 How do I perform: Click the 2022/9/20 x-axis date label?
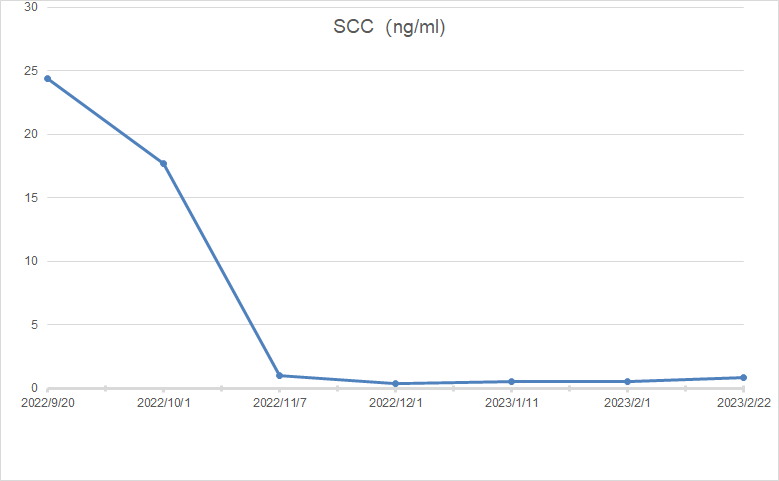coord(47,403)
